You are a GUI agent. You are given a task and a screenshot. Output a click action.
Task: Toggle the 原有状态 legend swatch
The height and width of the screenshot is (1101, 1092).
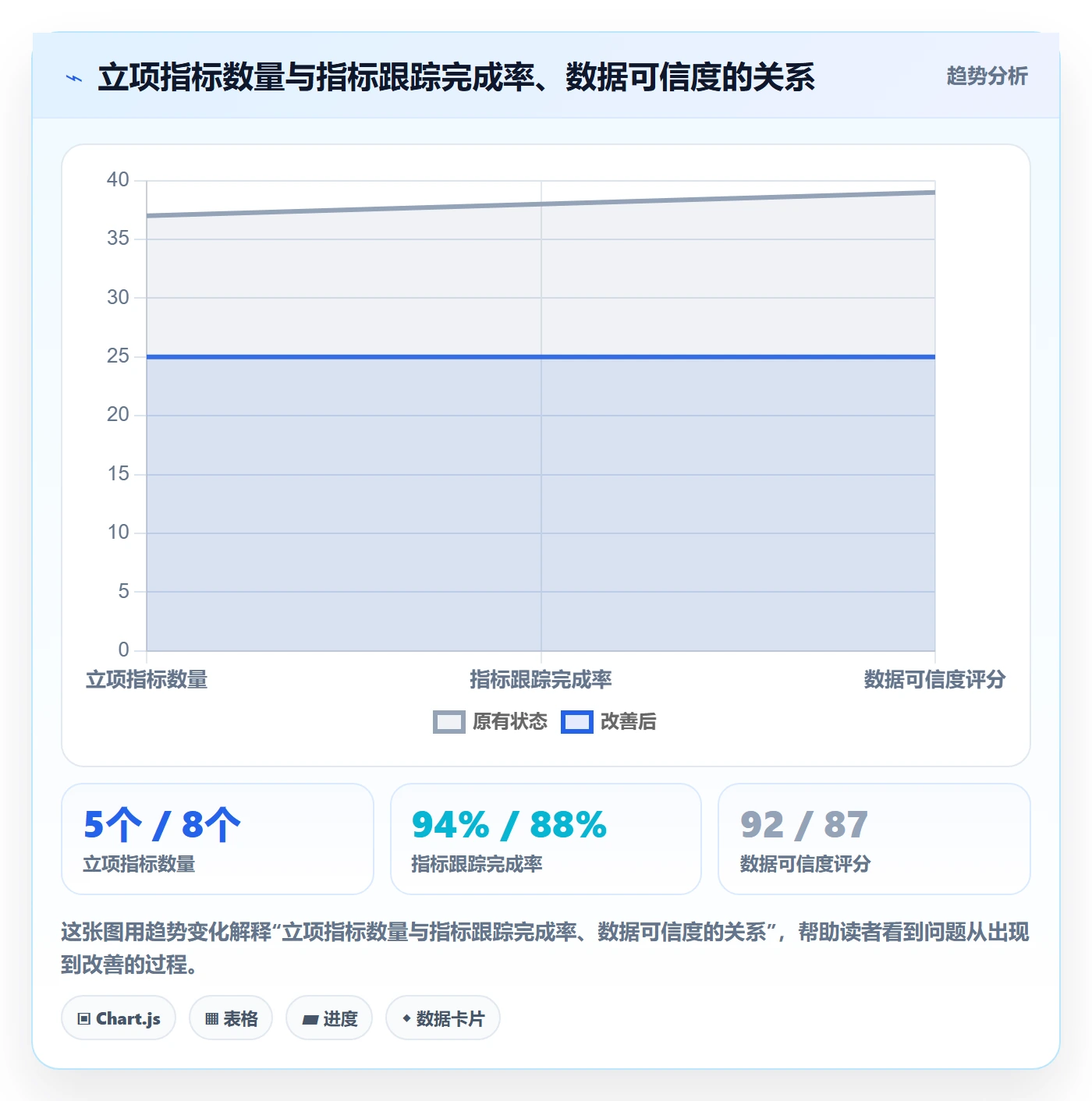pyautogui.click(x=449, y=722)
